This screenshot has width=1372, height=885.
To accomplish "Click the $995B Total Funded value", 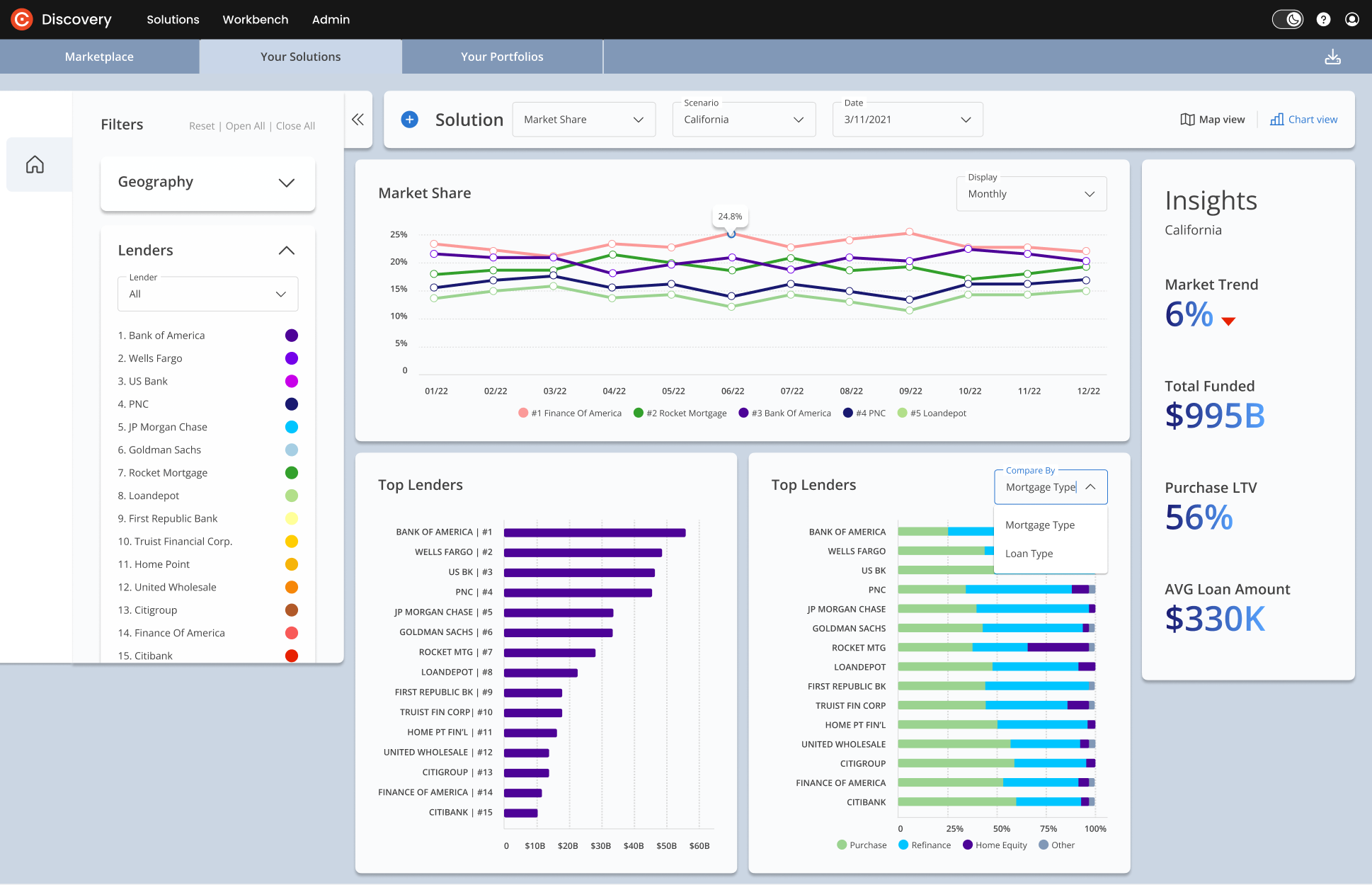I will point(1215,416).
